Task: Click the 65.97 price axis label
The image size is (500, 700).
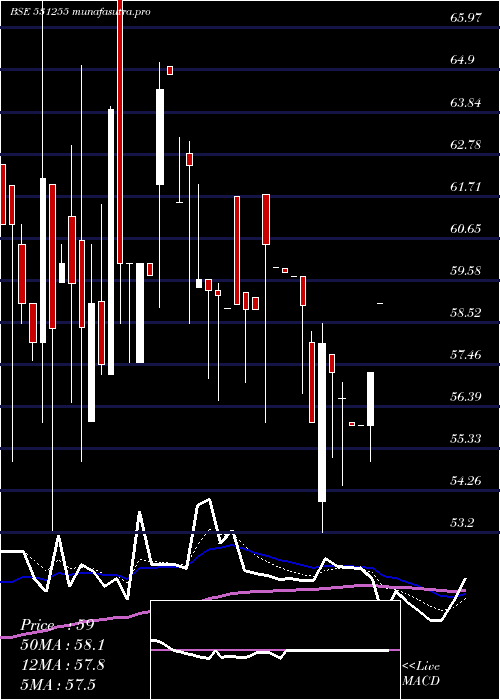Action: [466, 18]
